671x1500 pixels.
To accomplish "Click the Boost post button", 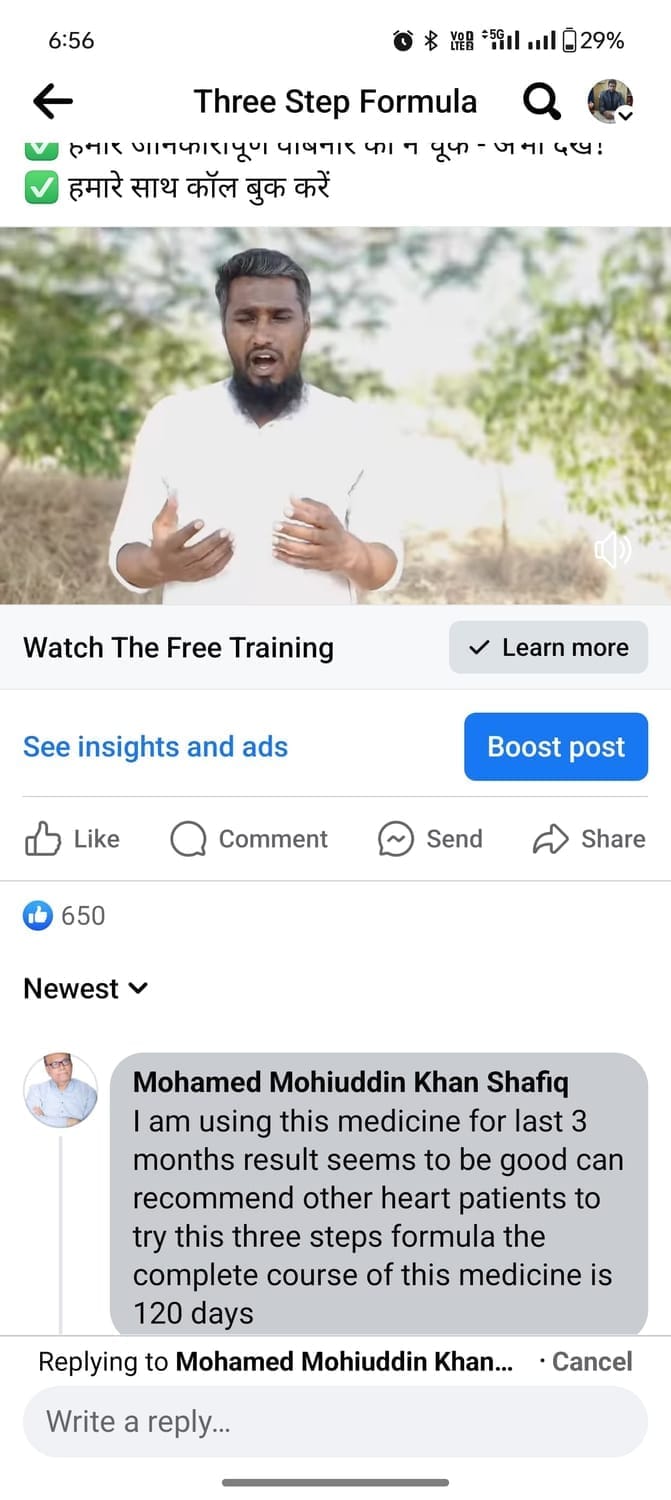I will pos(556,747).
